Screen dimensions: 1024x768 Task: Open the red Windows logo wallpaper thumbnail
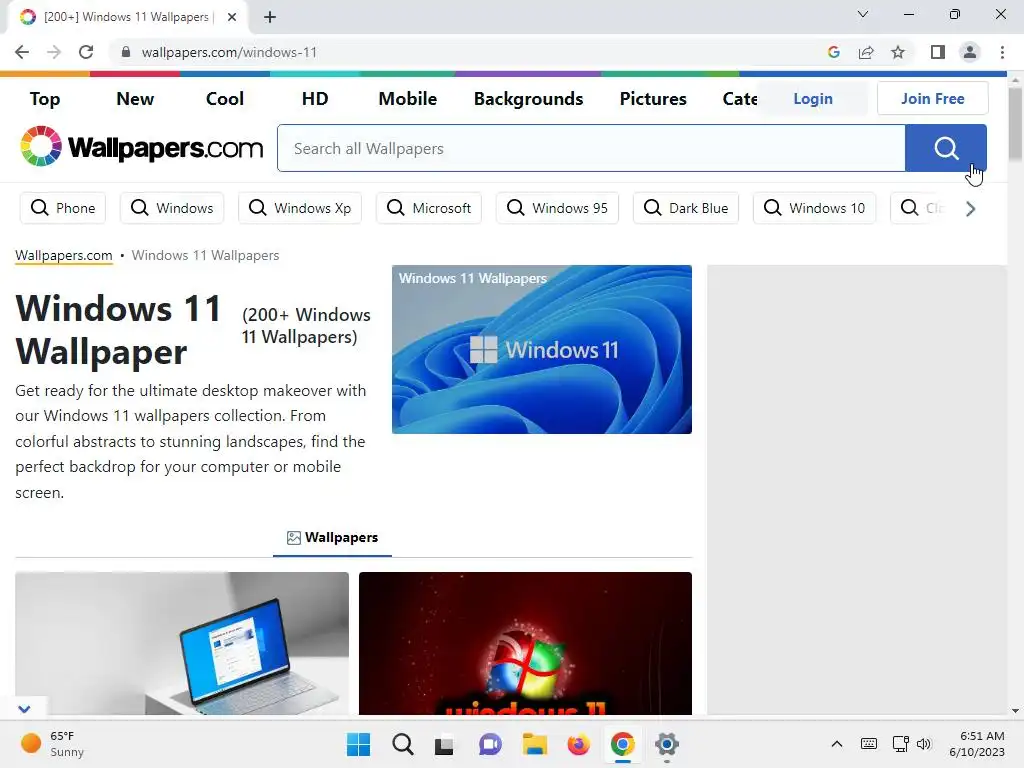[525, 643]
